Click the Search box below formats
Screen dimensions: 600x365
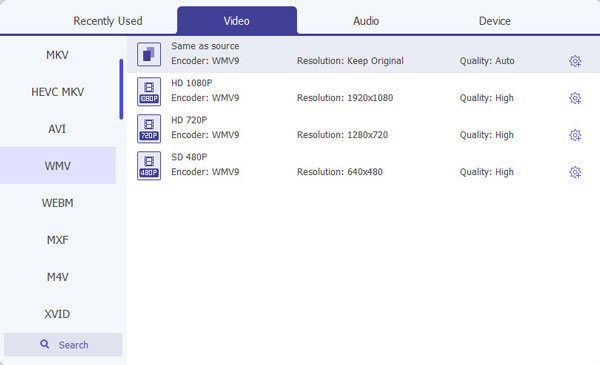click(x=63, y=345)
